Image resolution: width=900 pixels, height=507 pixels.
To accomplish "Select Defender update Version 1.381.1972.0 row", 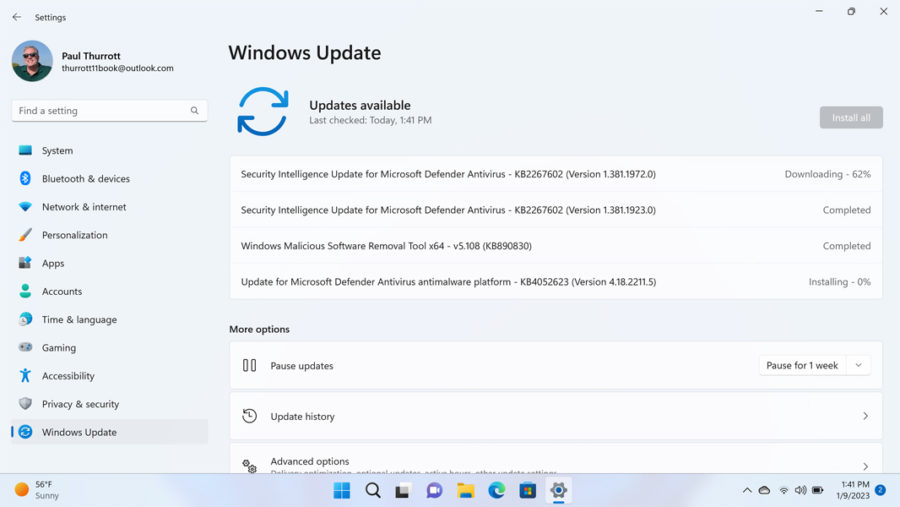I will pyautogui.click(x=556, y=174).
